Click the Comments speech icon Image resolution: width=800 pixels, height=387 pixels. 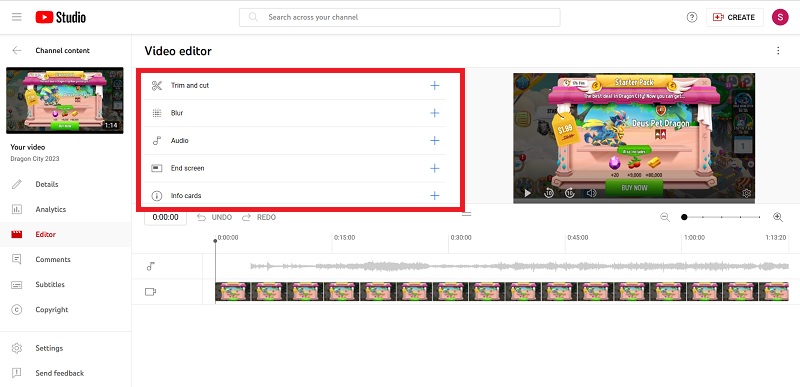[17, 260]
